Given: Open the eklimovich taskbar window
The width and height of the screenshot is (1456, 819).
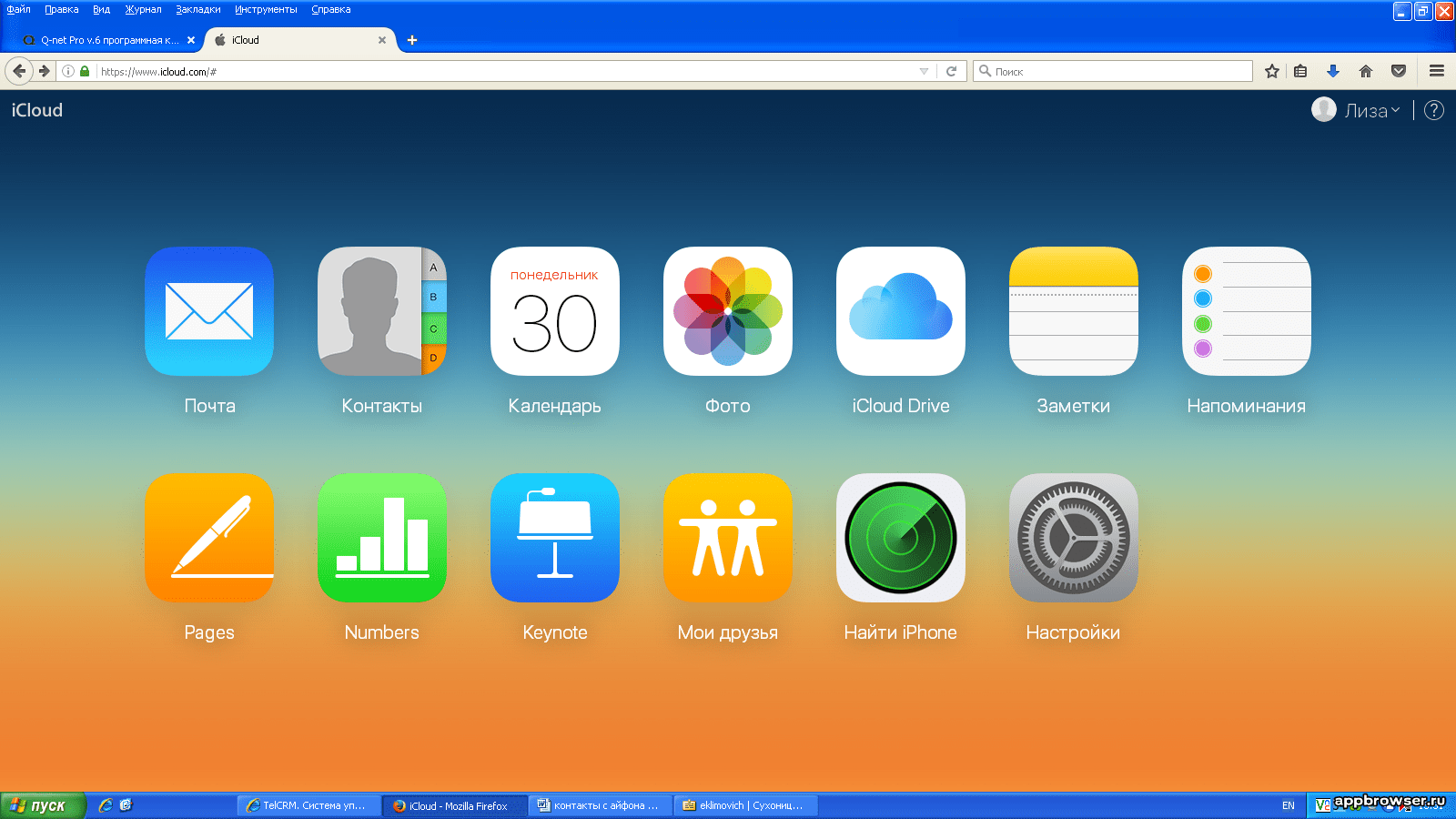Looking at the screenshot, I should click(x=746, y=805).
